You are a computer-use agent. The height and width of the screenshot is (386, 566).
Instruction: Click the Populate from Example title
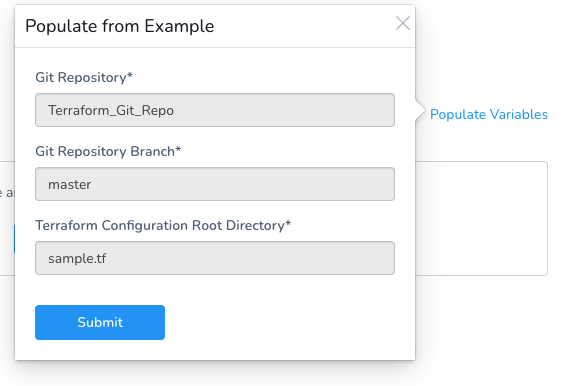click(119, 26)
